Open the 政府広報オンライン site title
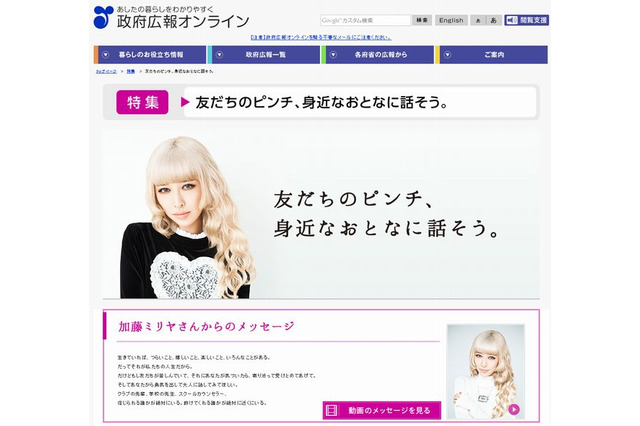 [x=183, y=21]
